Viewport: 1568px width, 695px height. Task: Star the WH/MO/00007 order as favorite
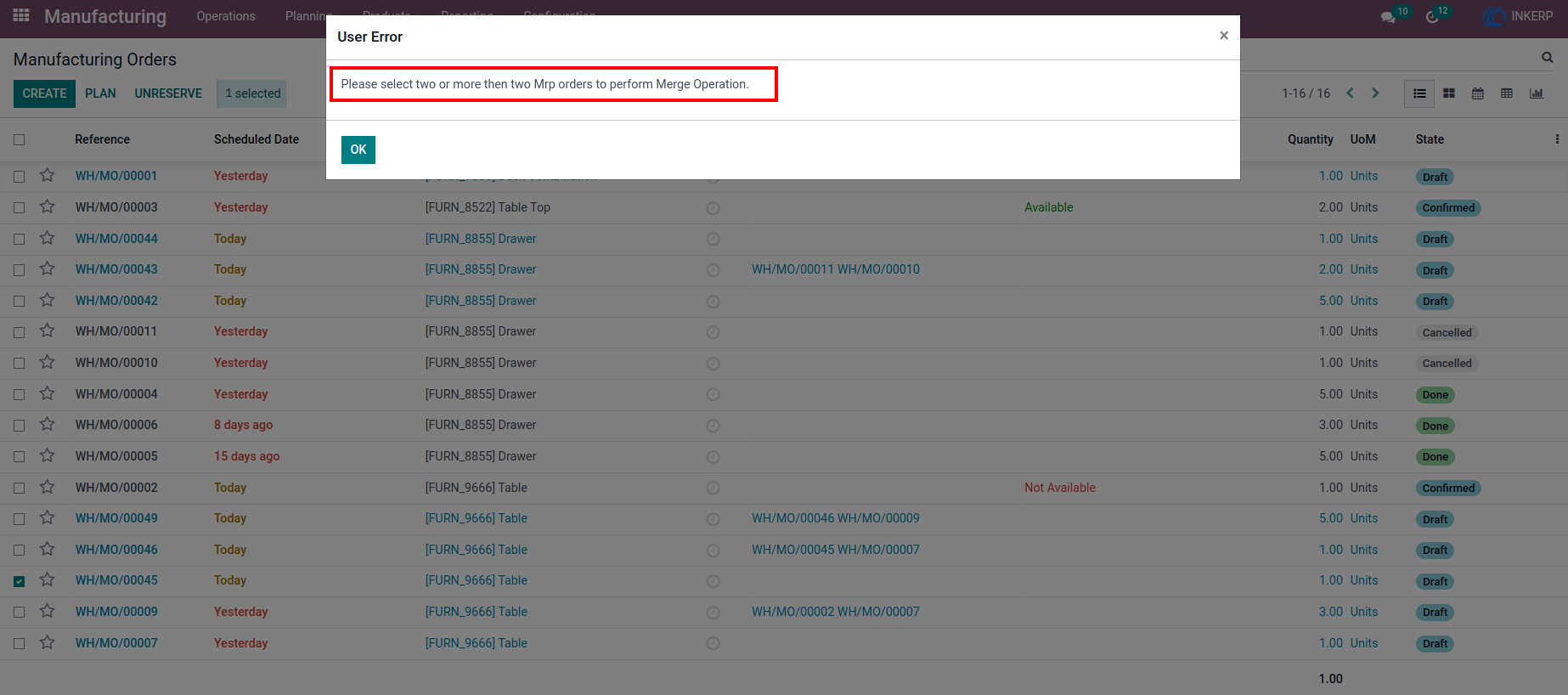(x=47, y=642)
